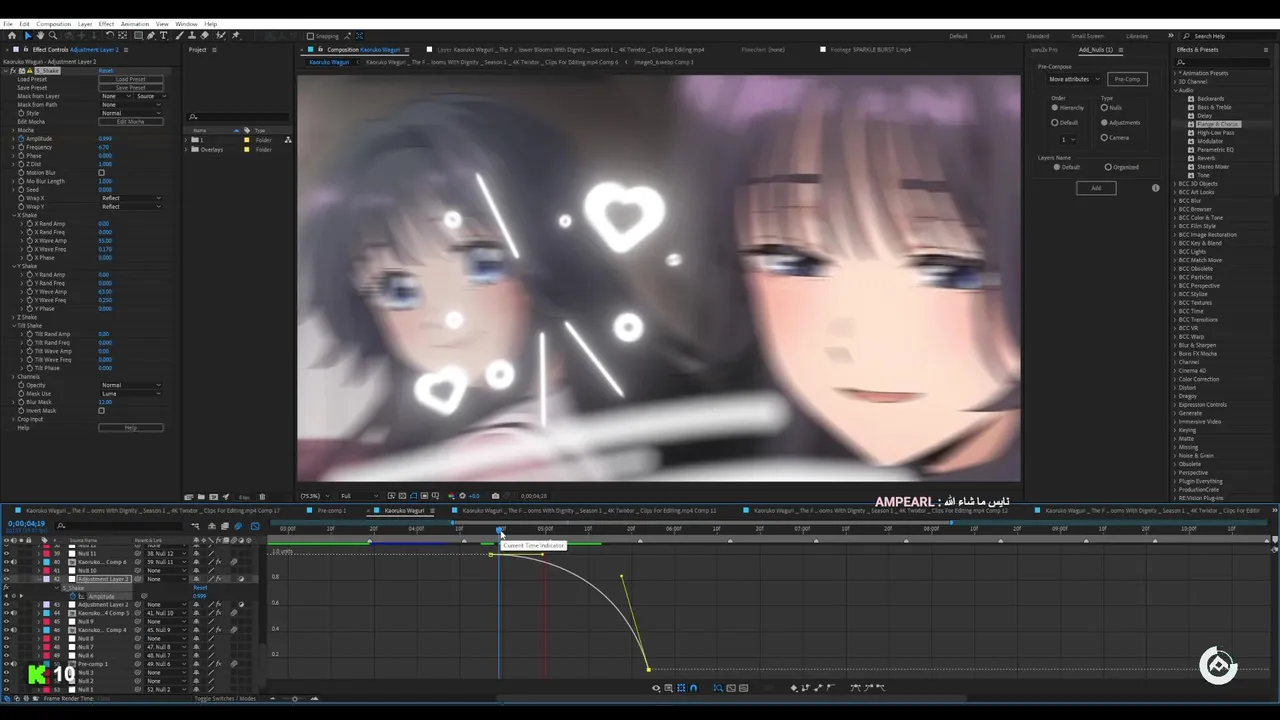The image size is (1280, 720).
Task: Open the Animation menu
Action: 134,24
